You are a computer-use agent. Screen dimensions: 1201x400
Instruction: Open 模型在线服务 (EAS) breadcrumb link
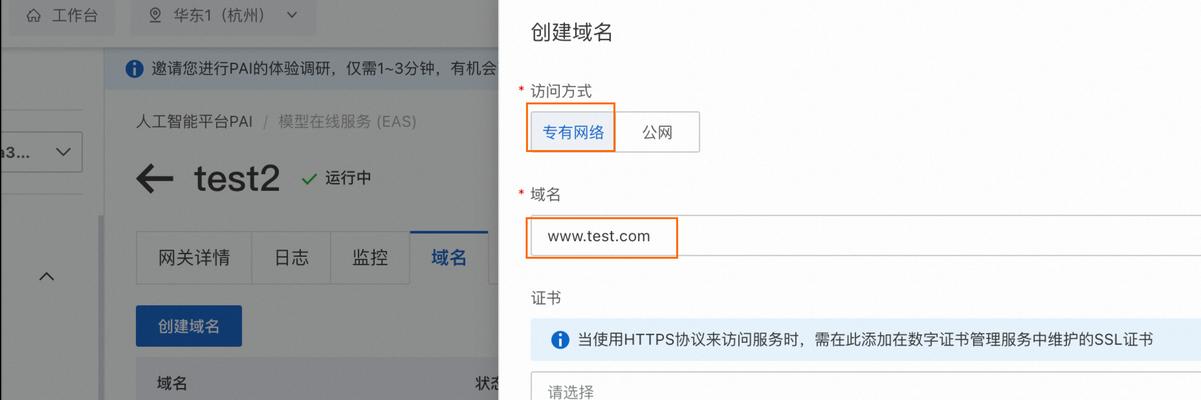coord(347,122)
